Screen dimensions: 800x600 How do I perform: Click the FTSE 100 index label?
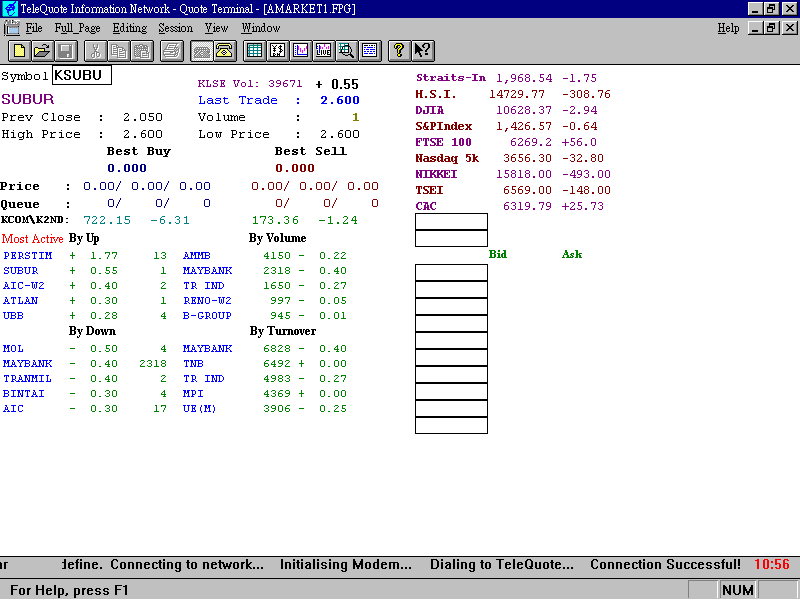coord(443,142)
